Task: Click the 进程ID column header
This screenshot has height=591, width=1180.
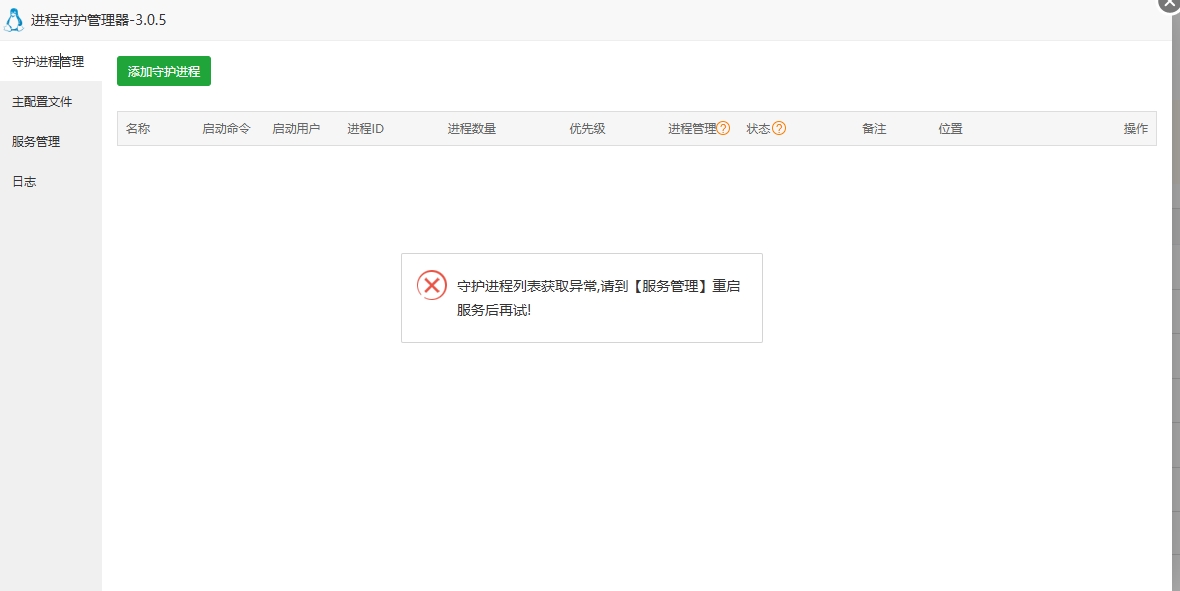Action: 366,129
